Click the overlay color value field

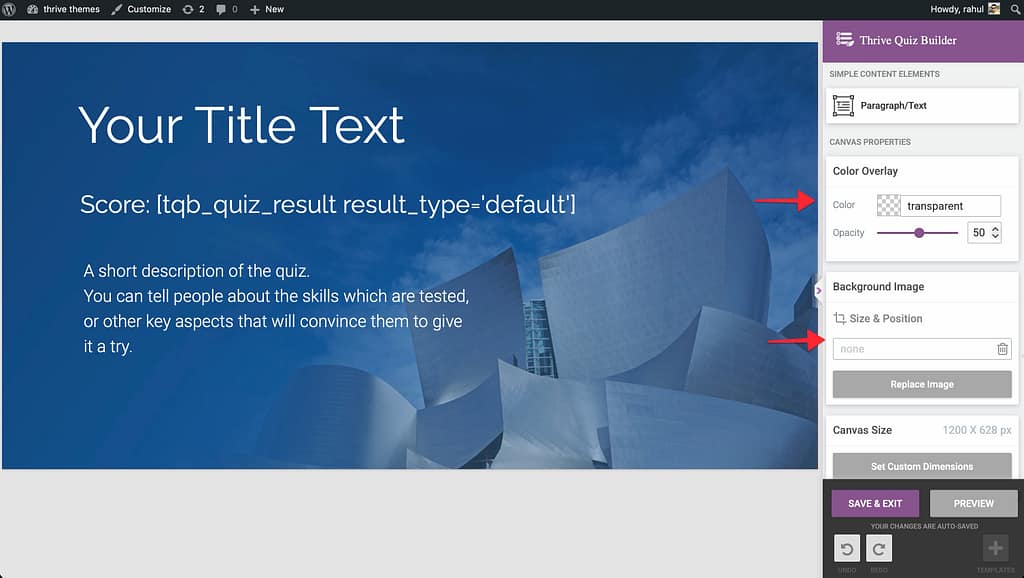click(950, 206)
